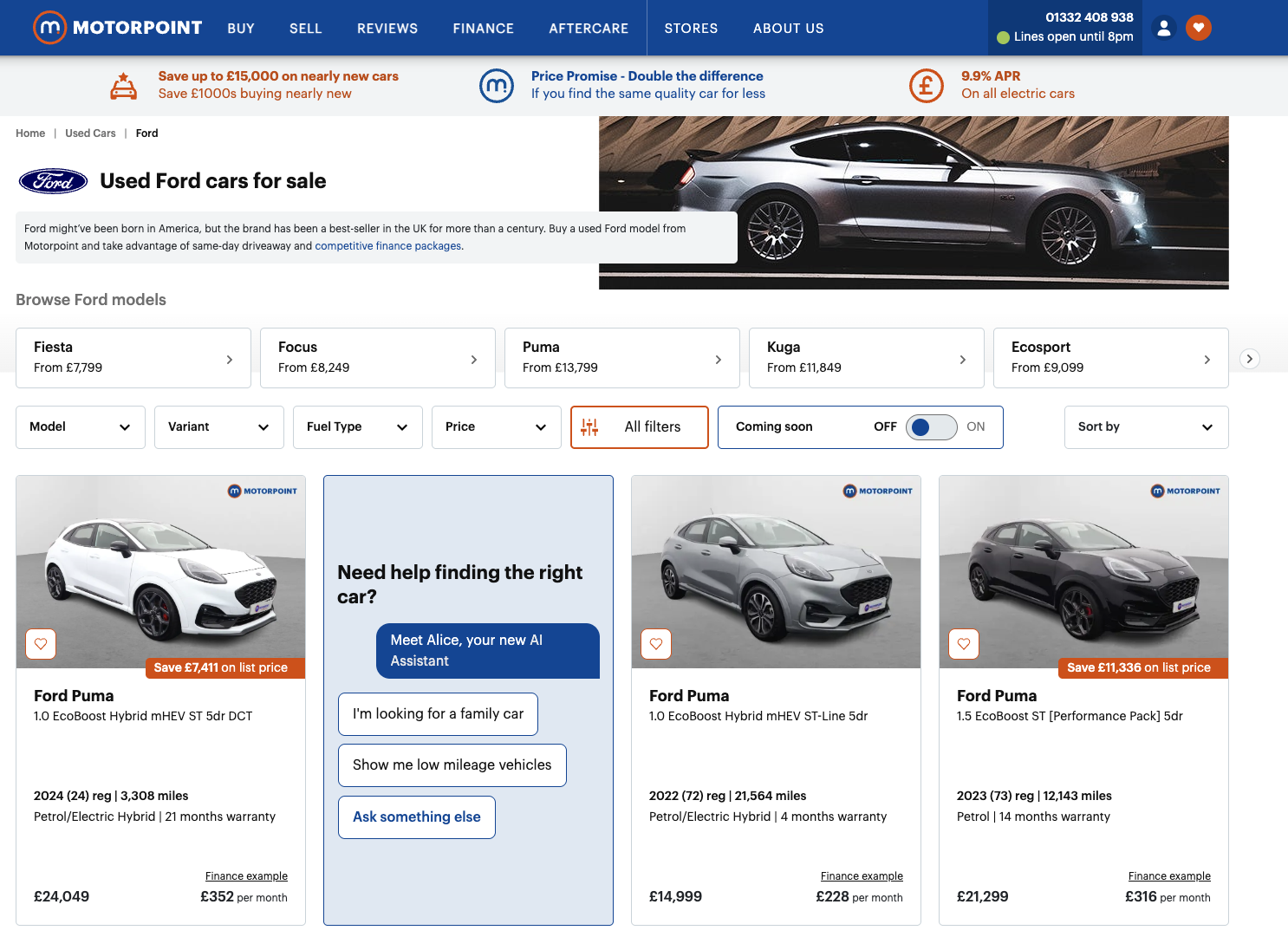Viewport: 1288px width, 937px height.
Task: Open the black Ford Puma ST photo
Action: pos(1083,572)
